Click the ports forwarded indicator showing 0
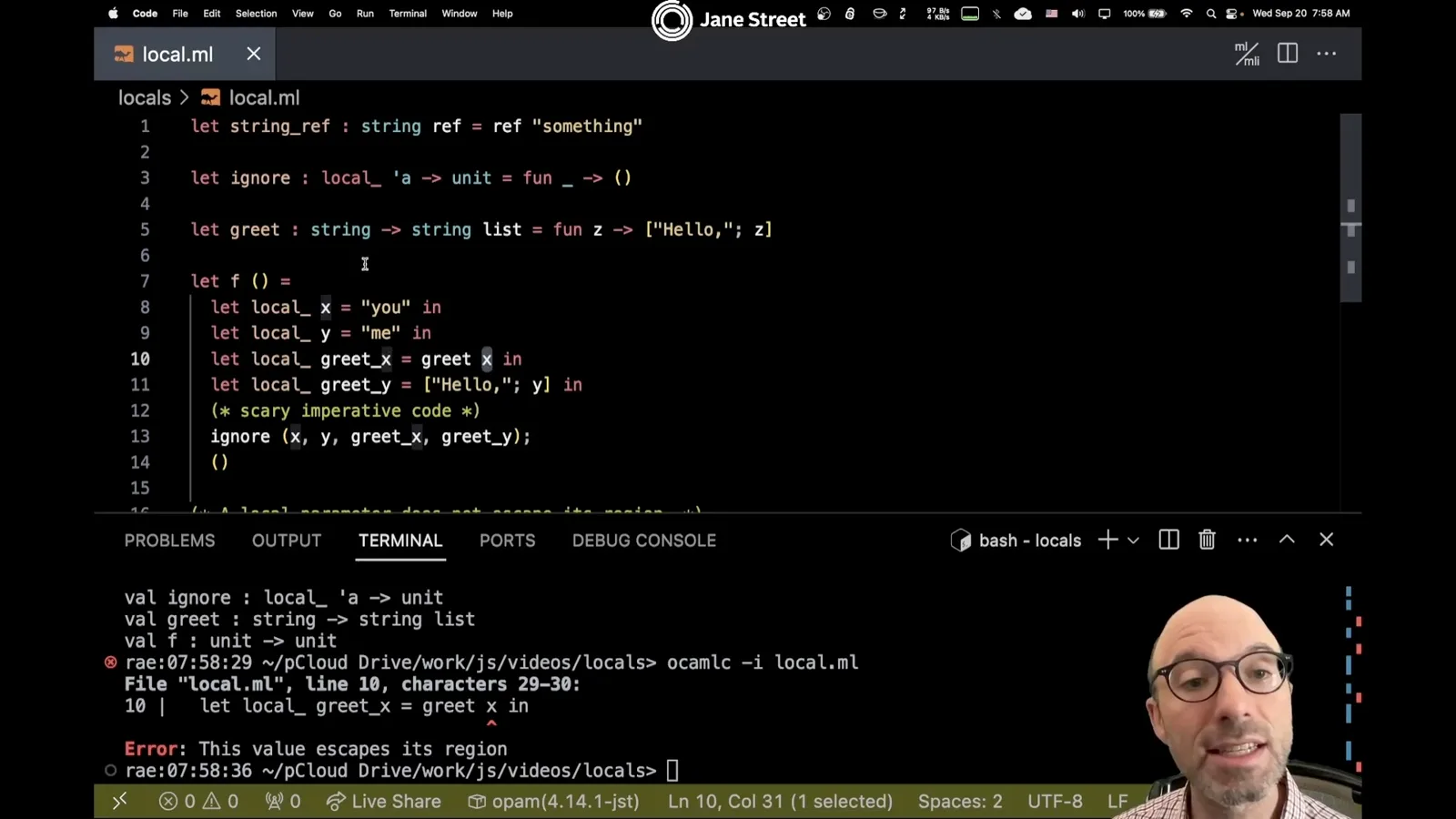This screenshot has width=1456, height=819. click(x=283, y=801)
